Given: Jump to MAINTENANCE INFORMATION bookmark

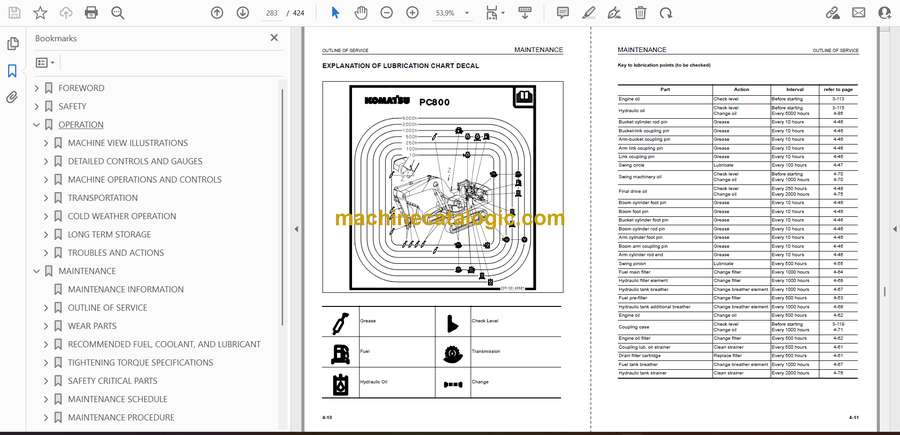Looking at the screenshot, I should pos(126,289).
